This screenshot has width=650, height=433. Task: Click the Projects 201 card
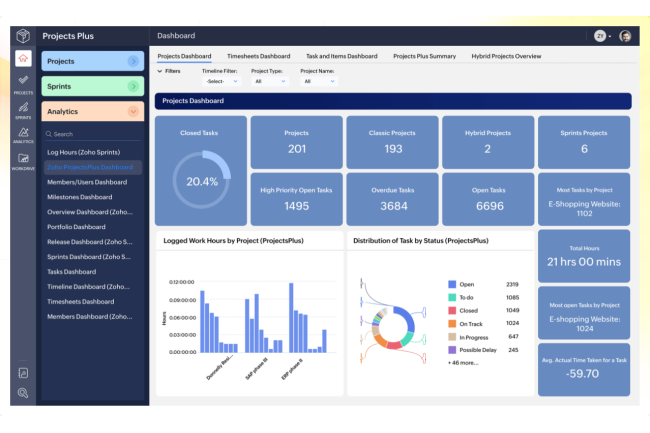[x=297, y=142]
